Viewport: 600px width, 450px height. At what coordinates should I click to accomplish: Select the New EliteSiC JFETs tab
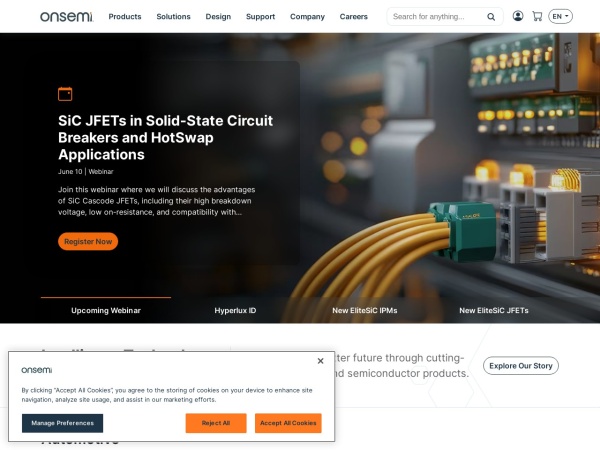pos(494,310)
